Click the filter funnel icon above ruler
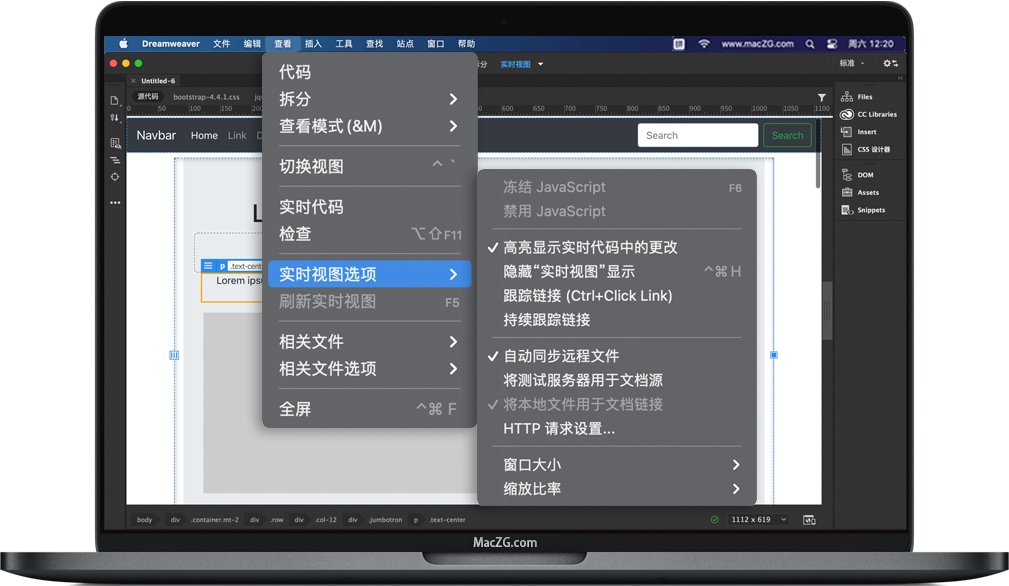This screenshot has height=586, width=1009. 822,97
